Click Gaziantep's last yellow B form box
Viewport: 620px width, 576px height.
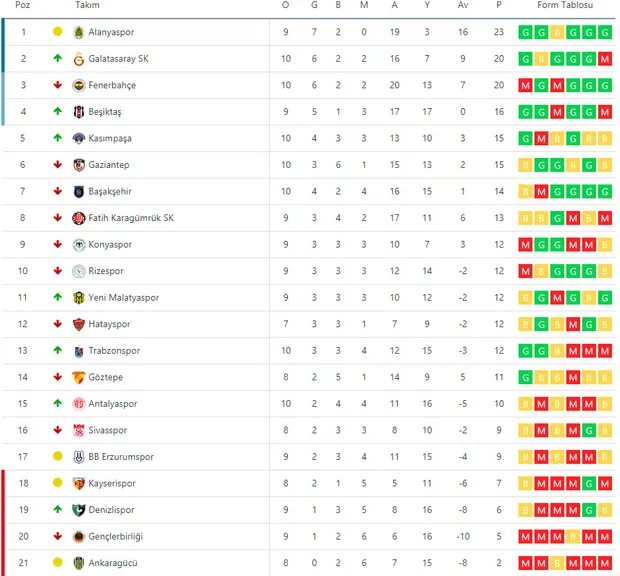pos(605,165)
